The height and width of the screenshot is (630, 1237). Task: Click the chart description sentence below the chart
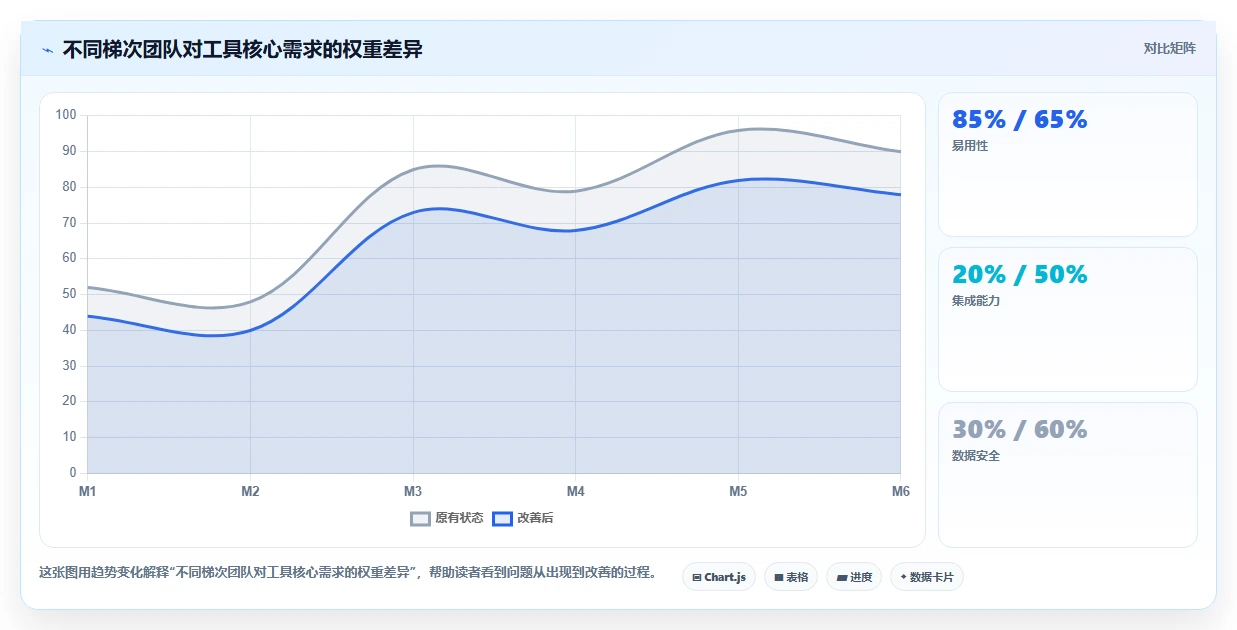coord(349,573)
